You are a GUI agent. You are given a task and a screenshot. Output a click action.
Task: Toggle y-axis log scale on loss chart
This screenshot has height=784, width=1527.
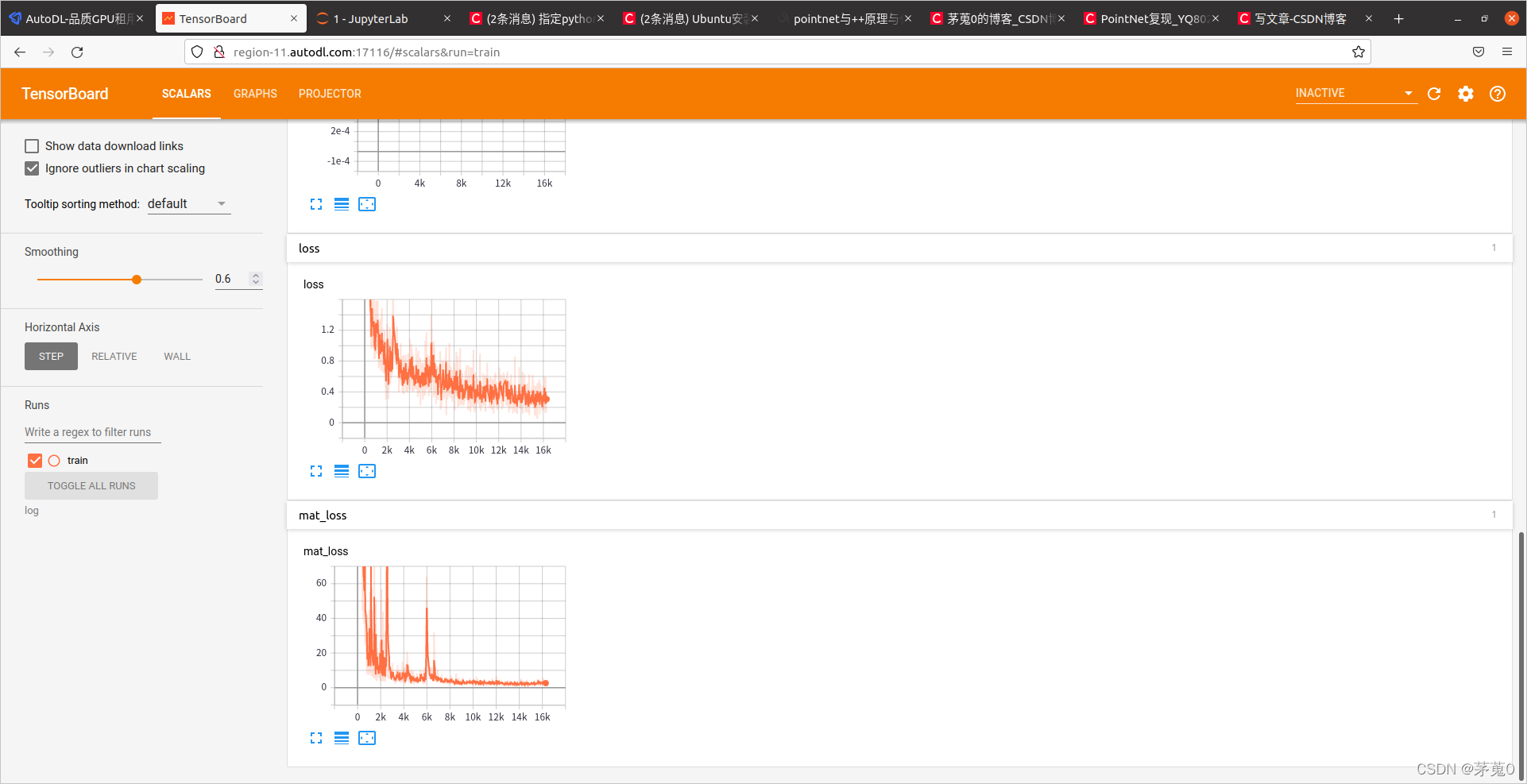click(x=342, y=471)
